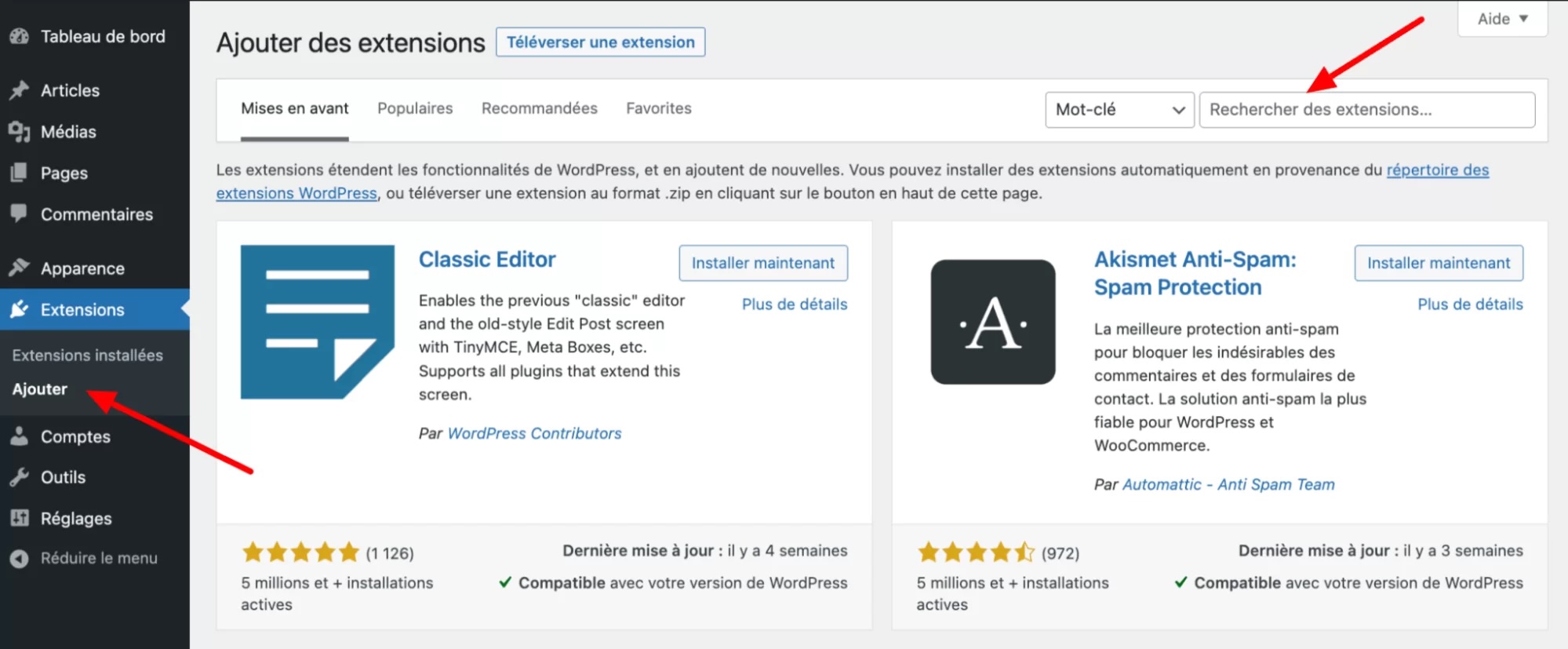Click the Comptes user icon
1568x649 pixels.
[x=20, y=436]
